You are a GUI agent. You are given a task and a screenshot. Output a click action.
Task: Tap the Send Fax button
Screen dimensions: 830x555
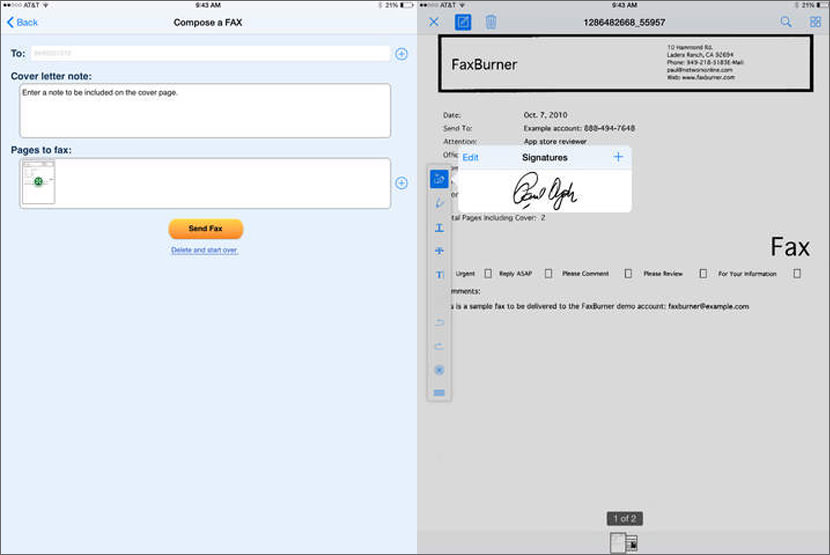206,229
